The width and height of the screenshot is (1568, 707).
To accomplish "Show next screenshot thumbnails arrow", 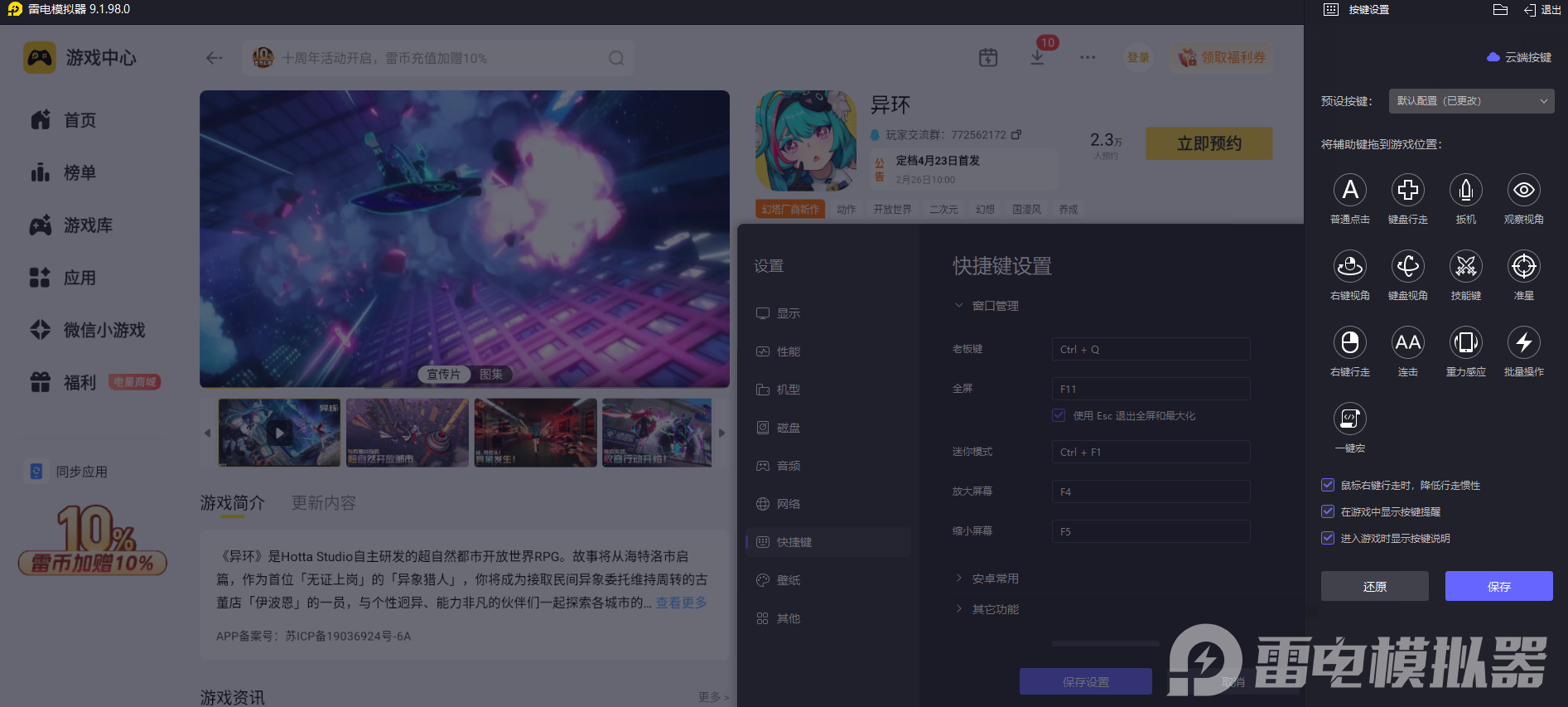I will (722, 433).
